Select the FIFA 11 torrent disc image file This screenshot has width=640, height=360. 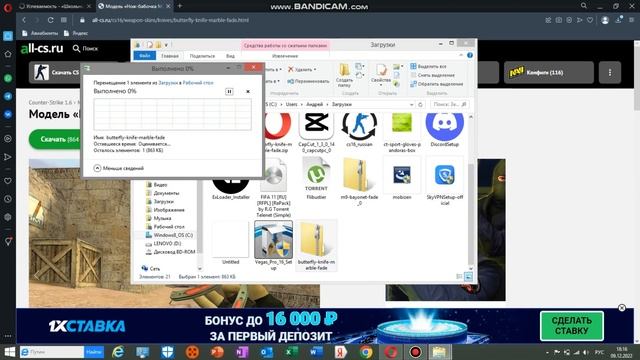(273, 188)
